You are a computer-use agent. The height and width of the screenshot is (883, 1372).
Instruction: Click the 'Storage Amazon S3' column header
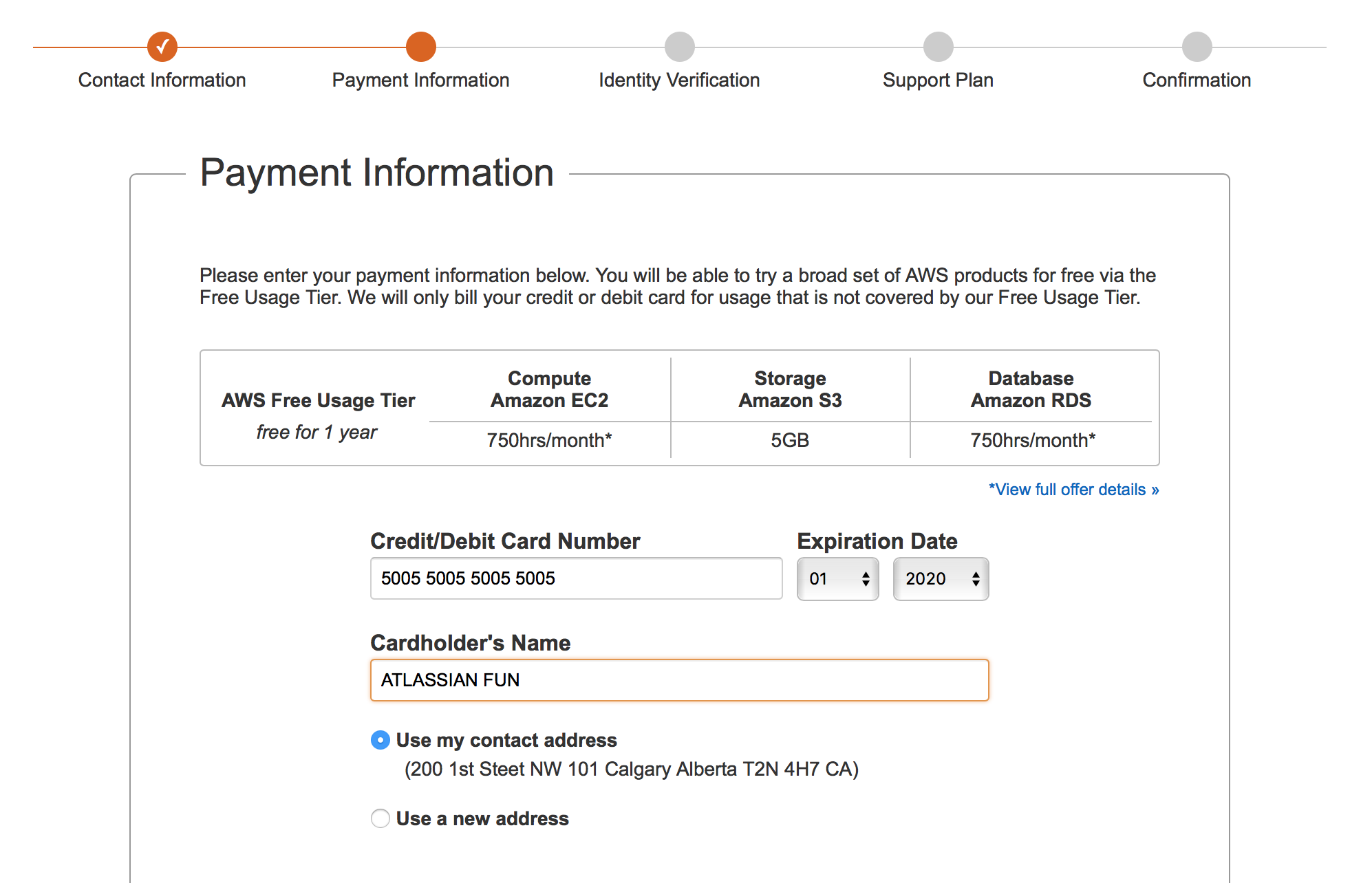click(791, 389)
